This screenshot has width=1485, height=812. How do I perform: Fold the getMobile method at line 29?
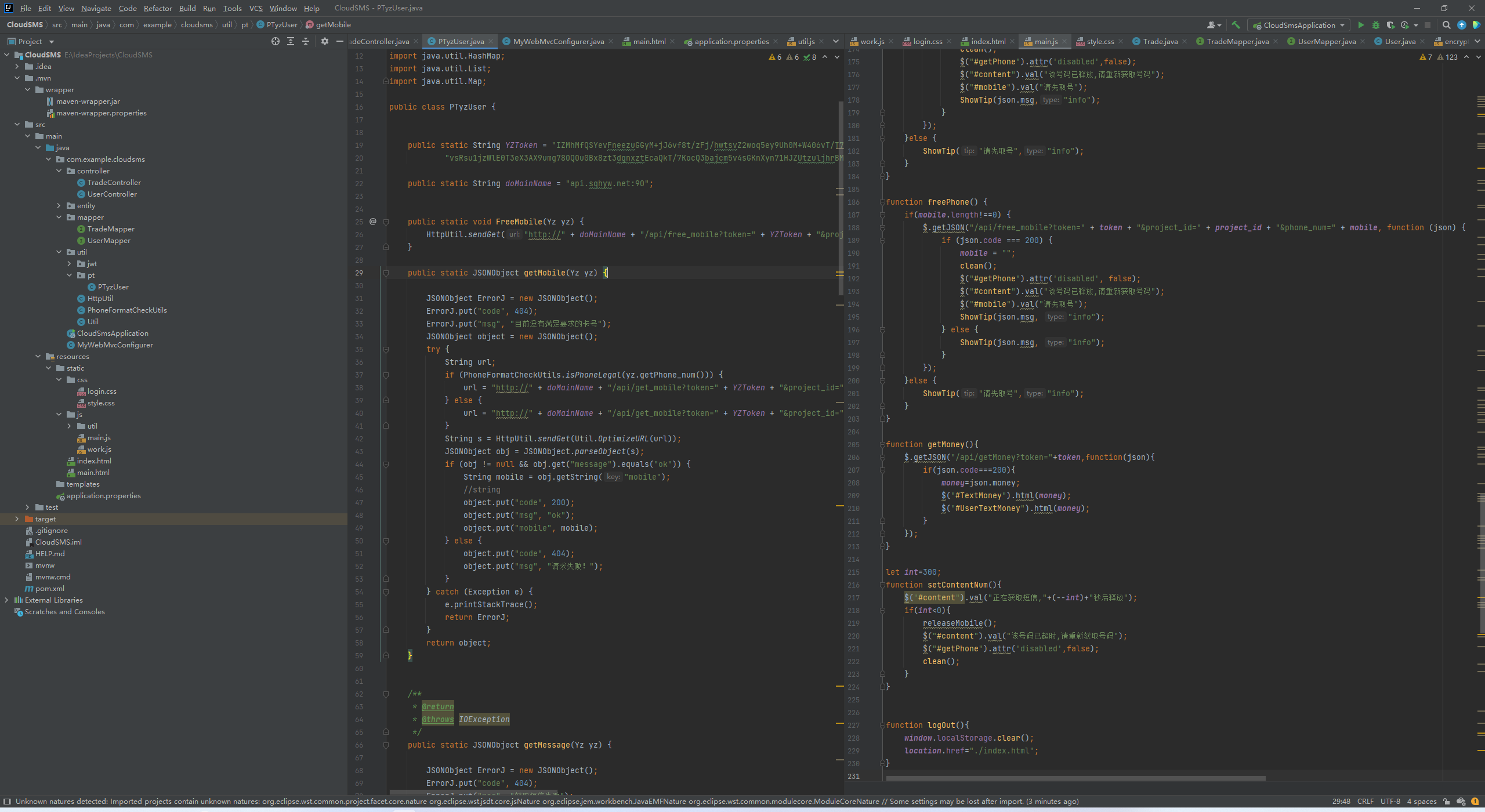point(386,273)
